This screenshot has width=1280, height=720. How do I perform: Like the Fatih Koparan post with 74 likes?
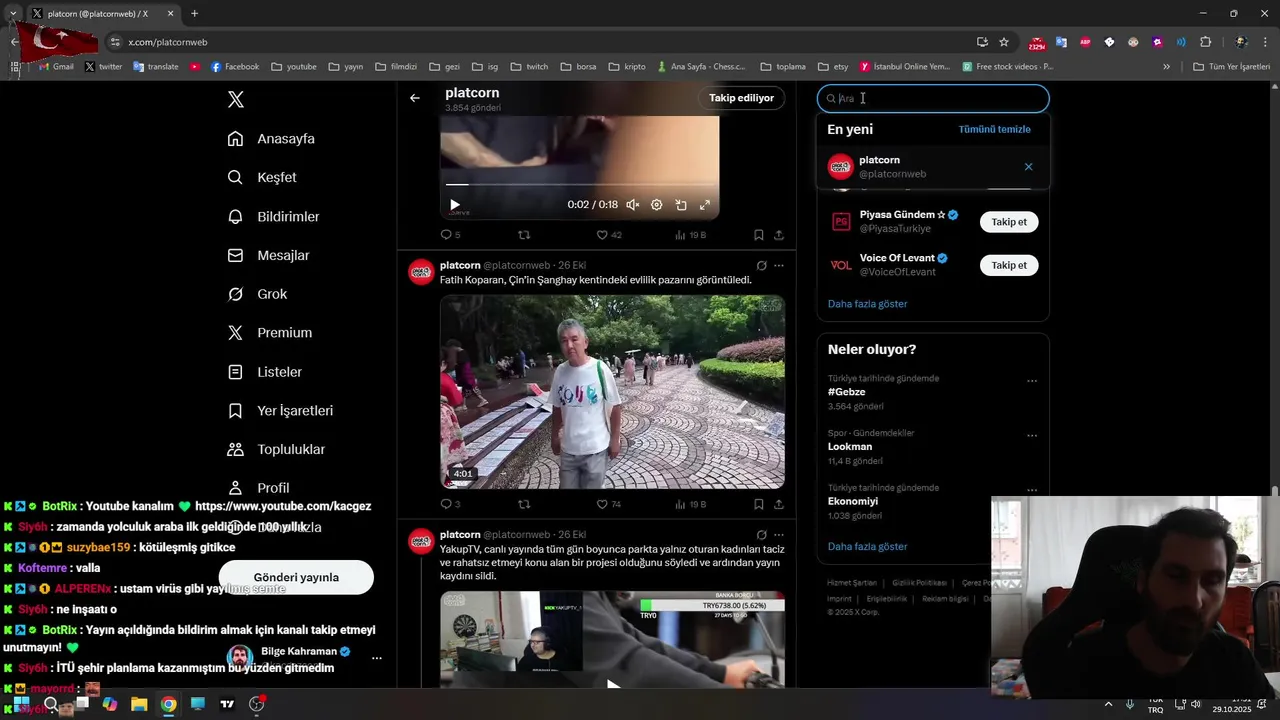click(x=609, y=504)
